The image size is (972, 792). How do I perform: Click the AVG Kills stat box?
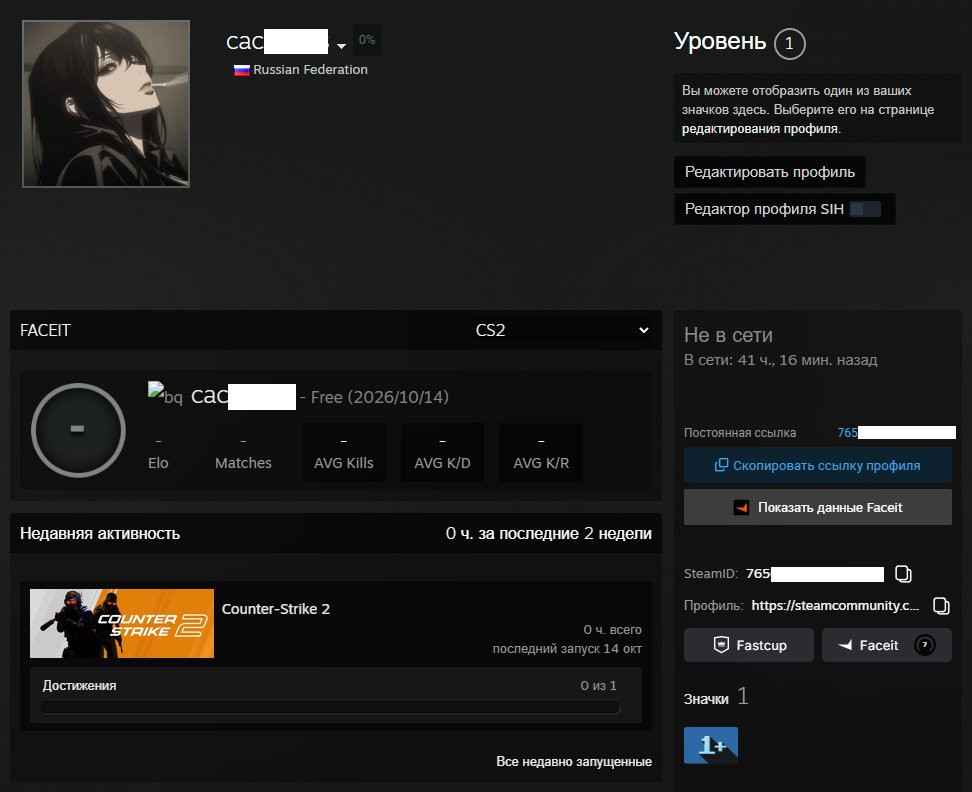pyautogui.click(x=343, y=452)
